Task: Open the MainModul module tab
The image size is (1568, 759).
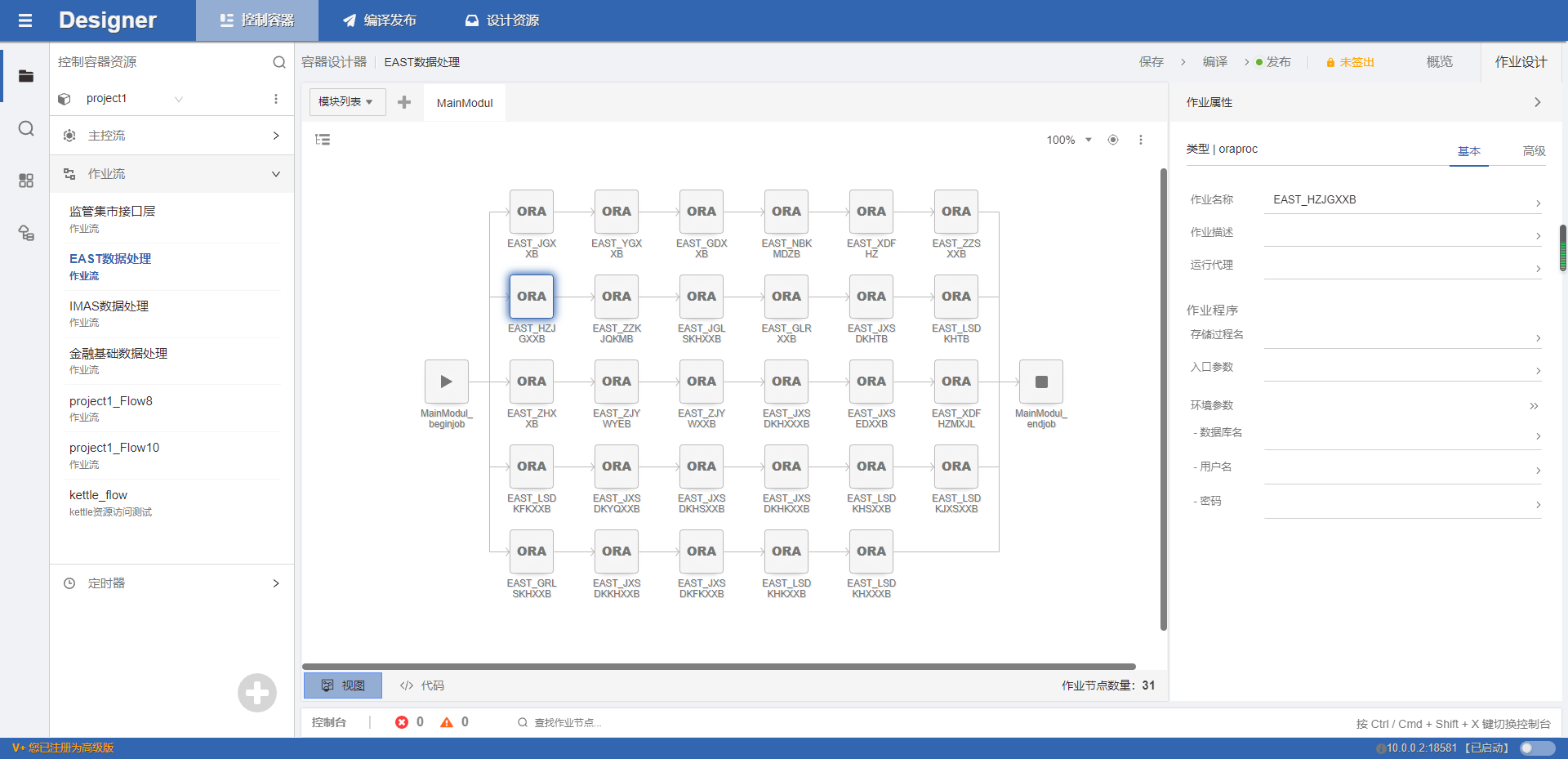Action: click(465, 103)
